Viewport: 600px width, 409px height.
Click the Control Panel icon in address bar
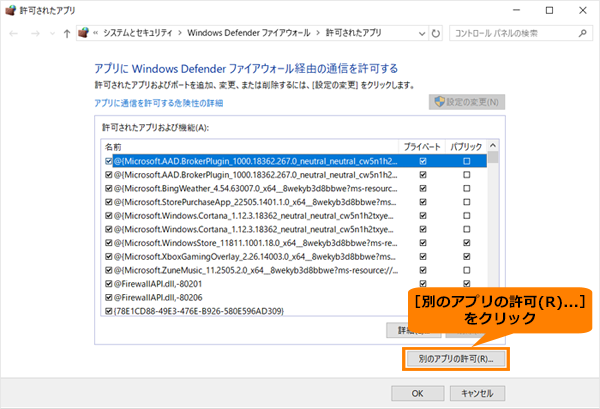coord(83,33)
